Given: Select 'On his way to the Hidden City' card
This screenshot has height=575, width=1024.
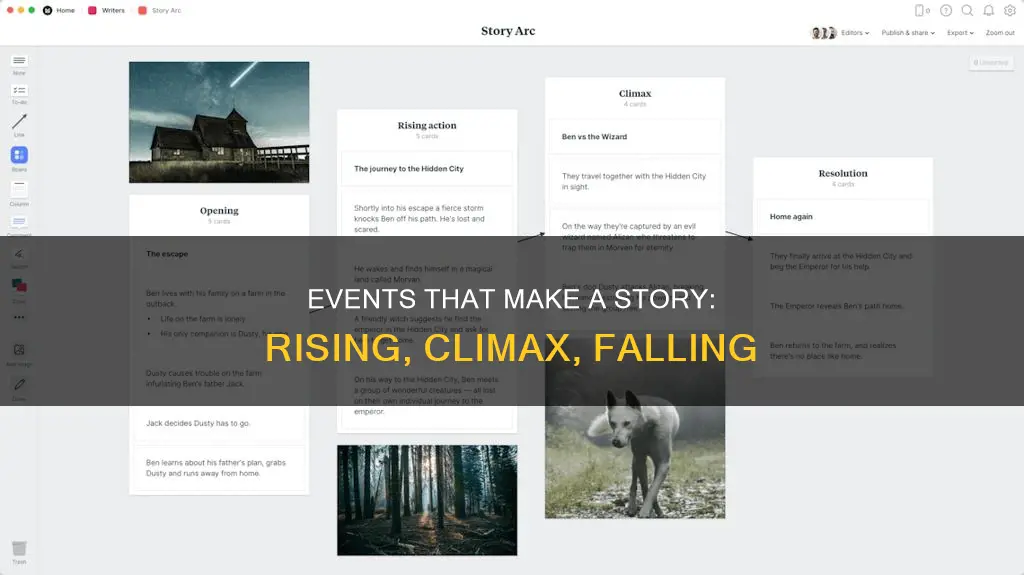Looking at the screenshot, I should point(427,395).
